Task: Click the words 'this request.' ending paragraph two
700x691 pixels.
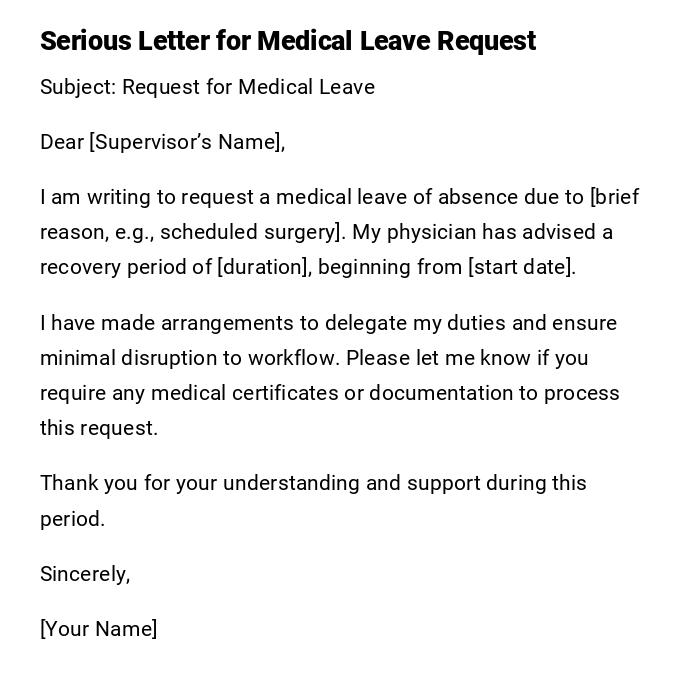Action: tap(99, 428)
